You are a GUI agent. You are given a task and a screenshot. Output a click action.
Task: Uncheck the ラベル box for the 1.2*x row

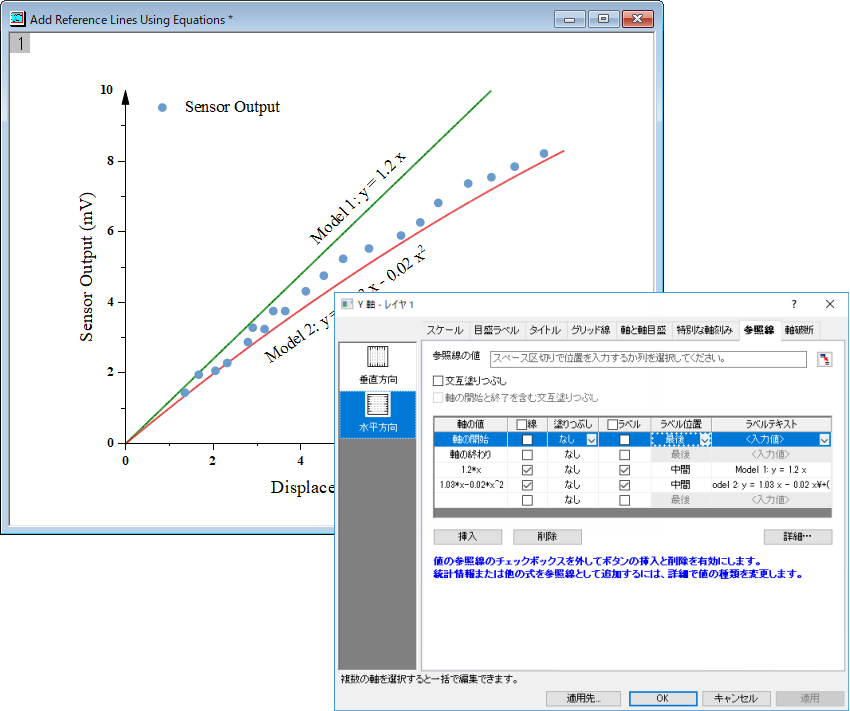(624, 470)
